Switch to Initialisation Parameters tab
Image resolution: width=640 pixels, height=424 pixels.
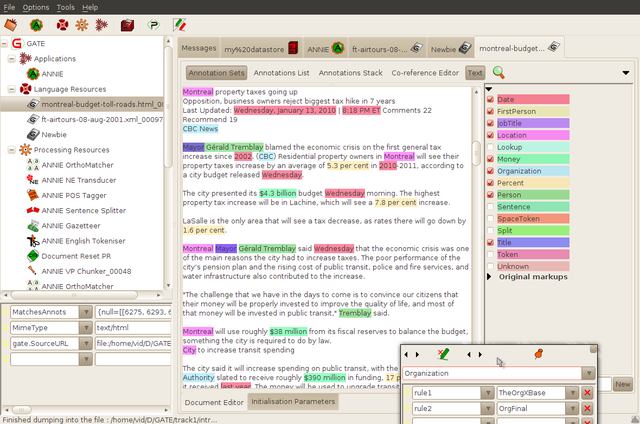click(x=293, y=402)
